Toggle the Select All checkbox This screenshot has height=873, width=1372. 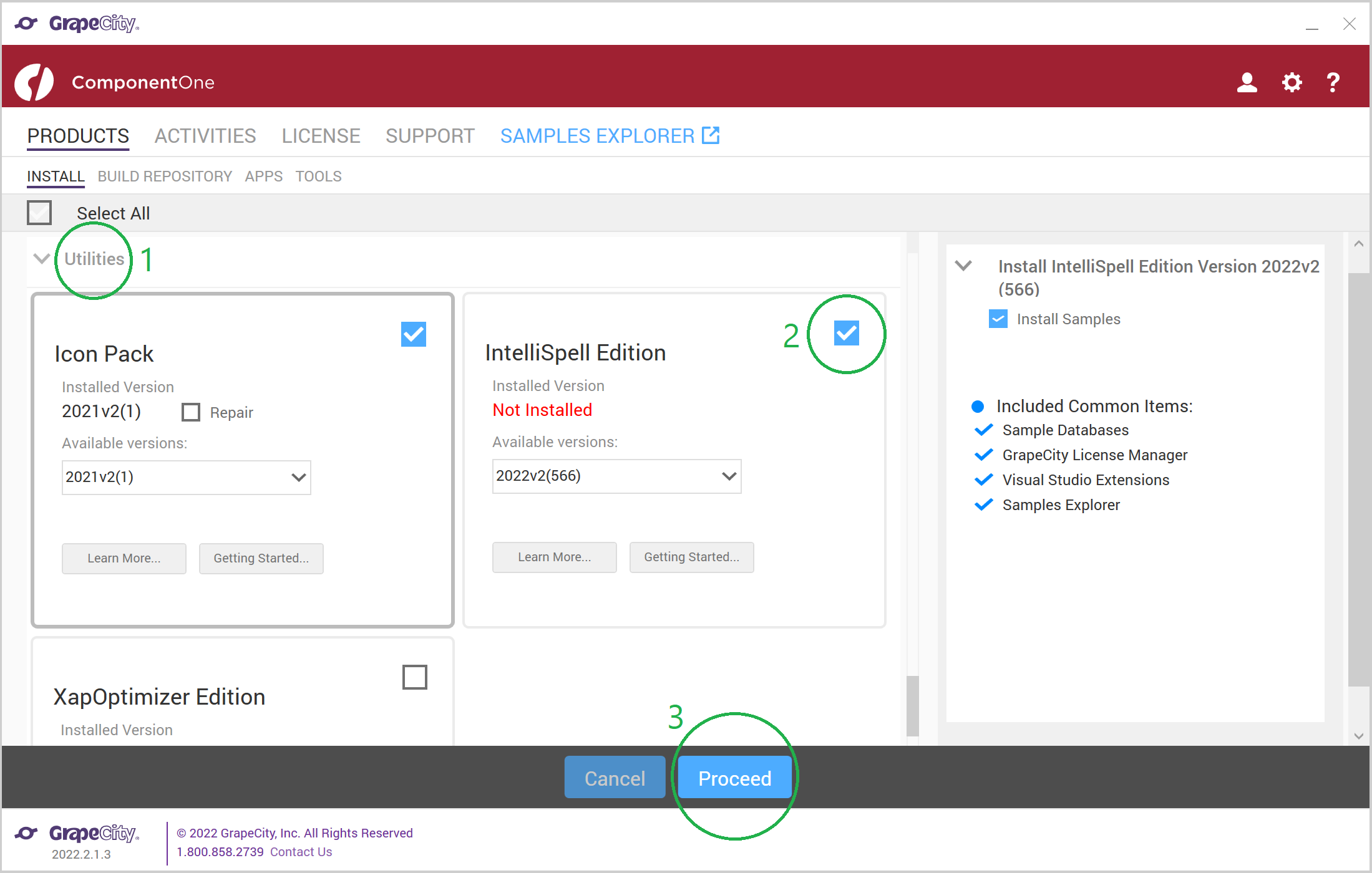pos(39,213)
